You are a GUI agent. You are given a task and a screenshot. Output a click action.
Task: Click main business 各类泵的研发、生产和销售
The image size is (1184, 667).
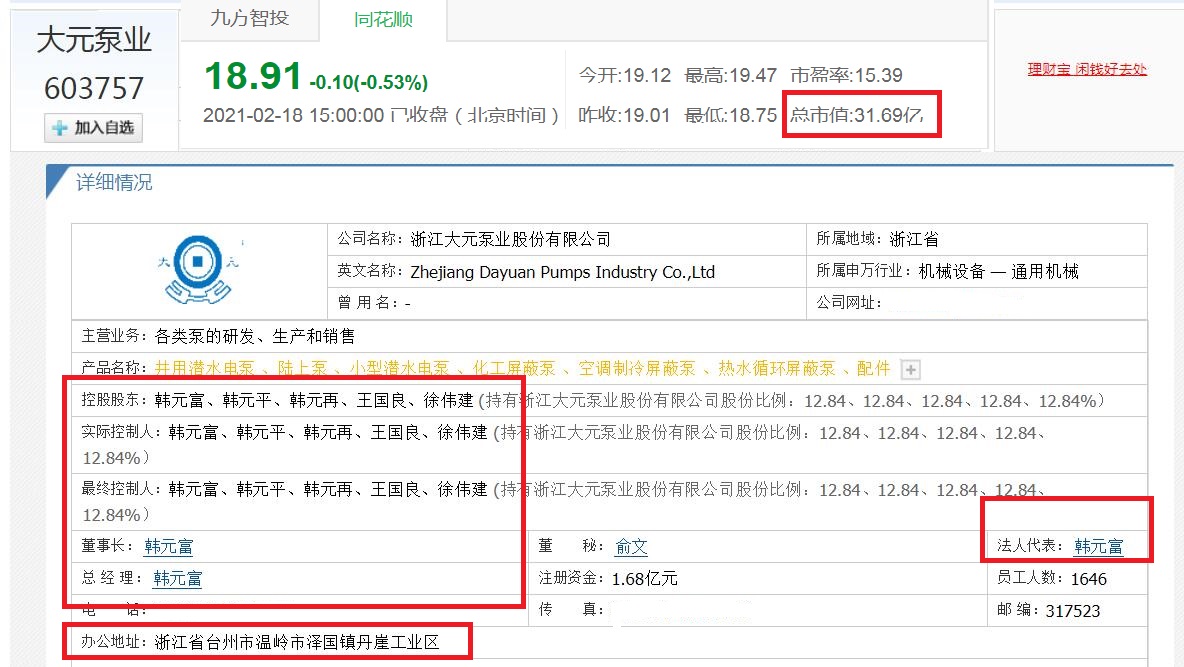click(x=254, y=336)
